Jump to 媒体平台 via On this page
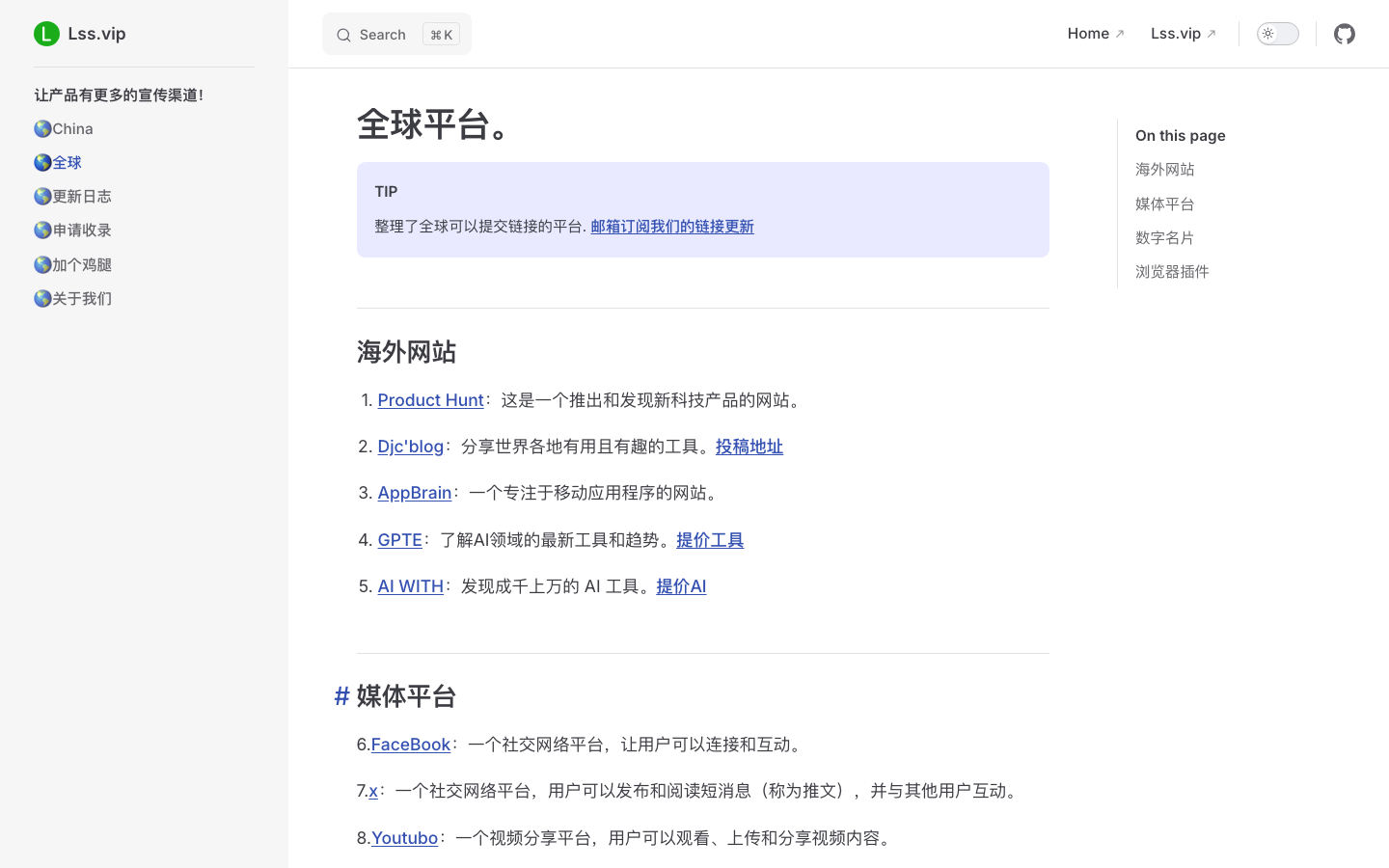The width and height of the screenshot is (1389, 868). [x=1163, y=203]
